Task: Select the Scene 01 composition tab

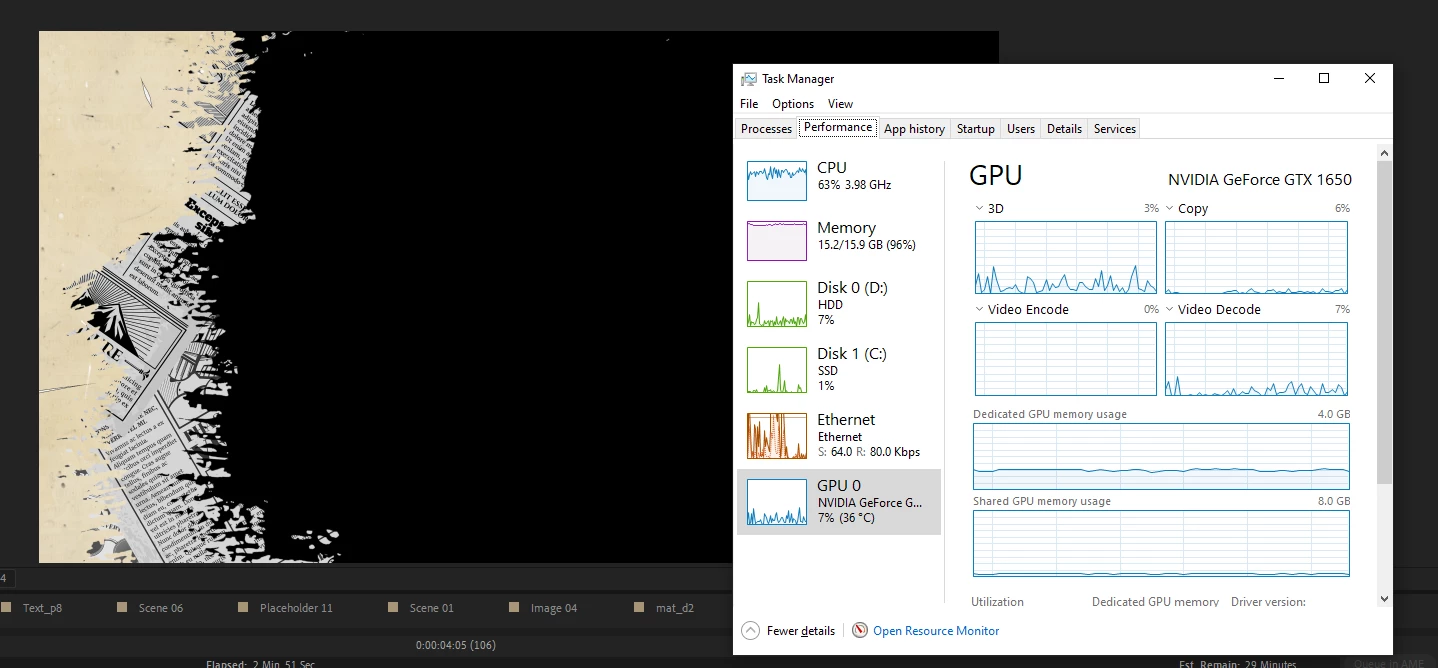Action: point(432,608)
